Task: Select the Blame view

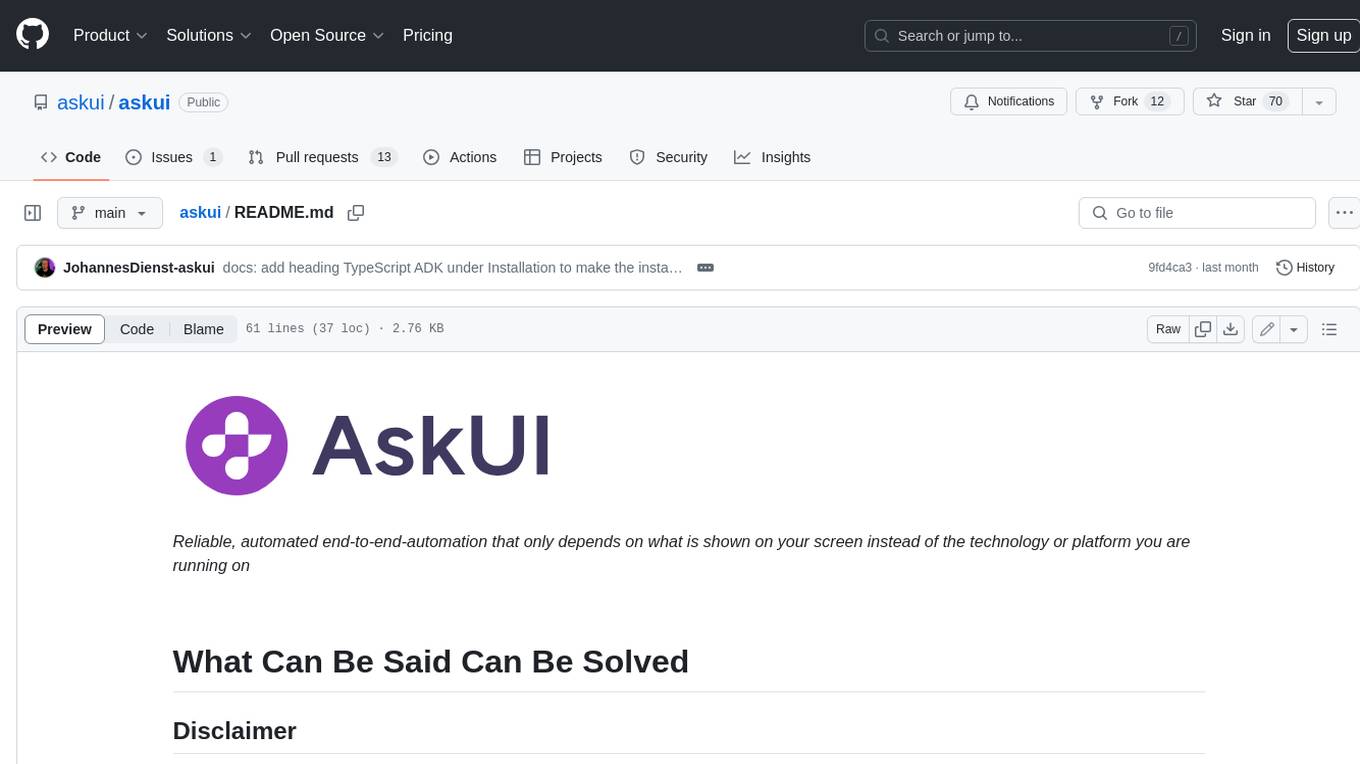Action: (x=203, y=329)
